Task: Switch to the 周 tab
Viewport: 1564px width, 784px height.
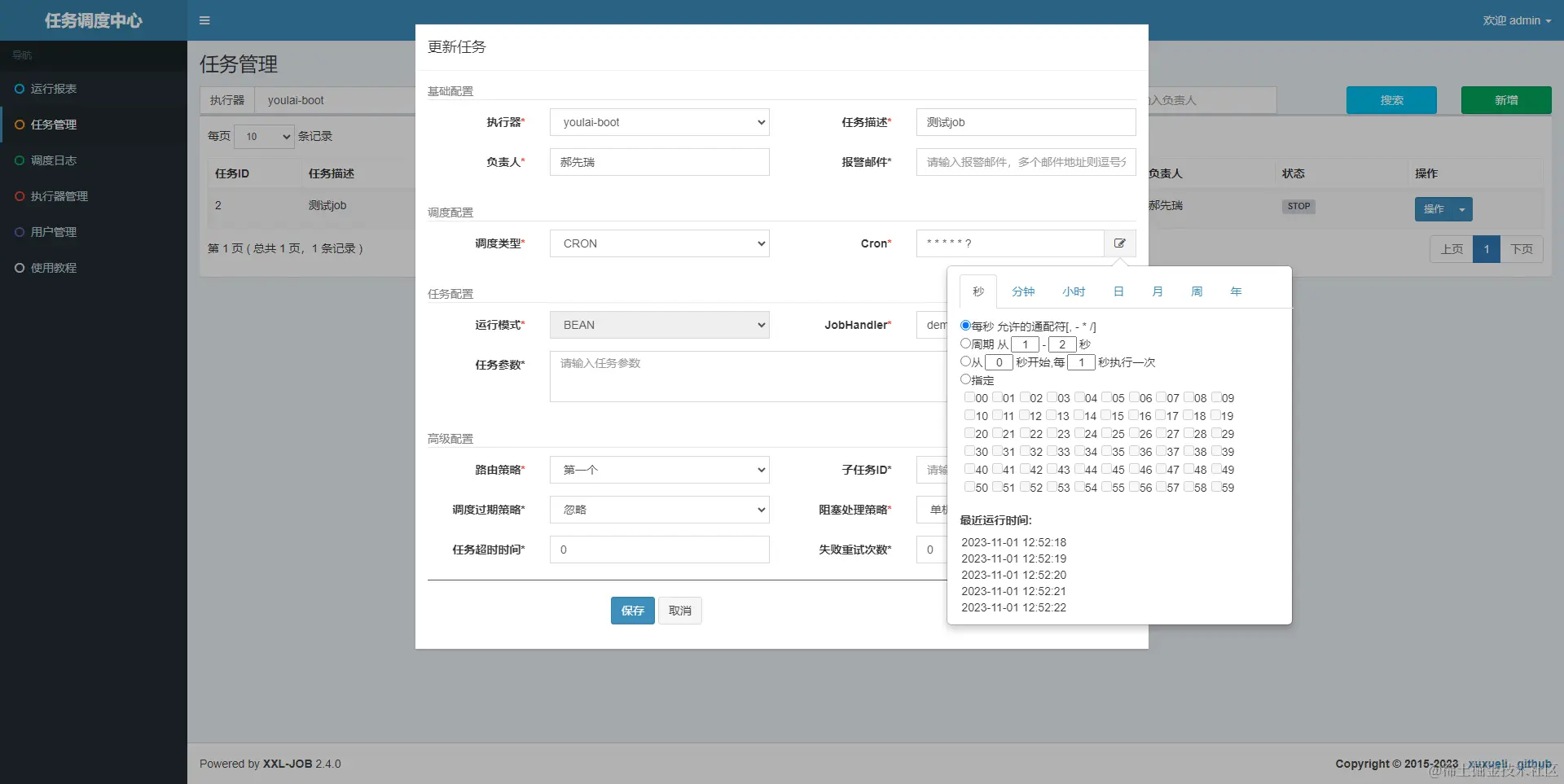Action: click(1197, 291)
